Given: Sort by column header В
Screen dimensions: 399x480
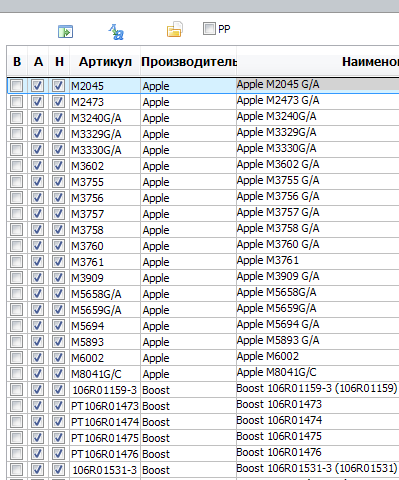Looking at the screenshot, I should pos(17,62).
